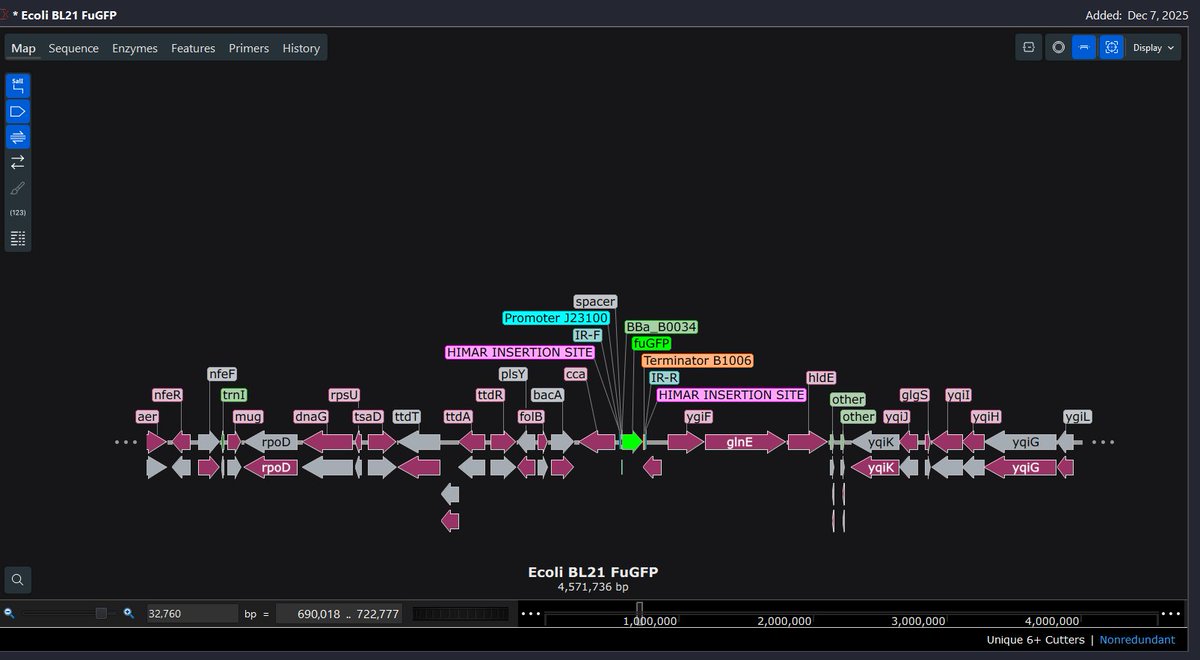Click the Promoter J23100 label
This screenshot has height=660, width=1200.
click(x=556, y=318)
